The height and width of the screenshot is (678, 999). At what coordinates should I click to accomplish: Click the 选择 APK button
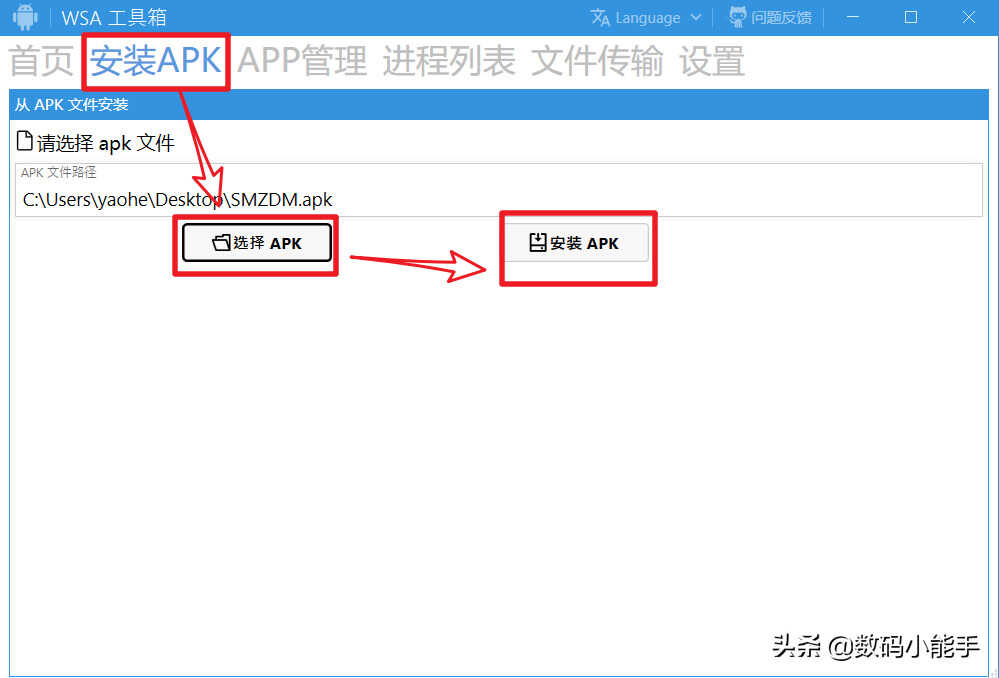[x=257, y=243]
